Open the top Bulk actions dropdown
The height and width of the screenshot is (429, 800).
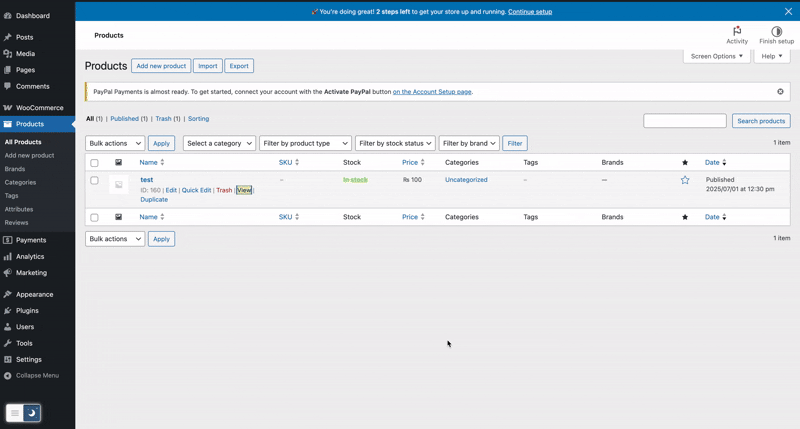pyautogui.click(x=115, y=144)
